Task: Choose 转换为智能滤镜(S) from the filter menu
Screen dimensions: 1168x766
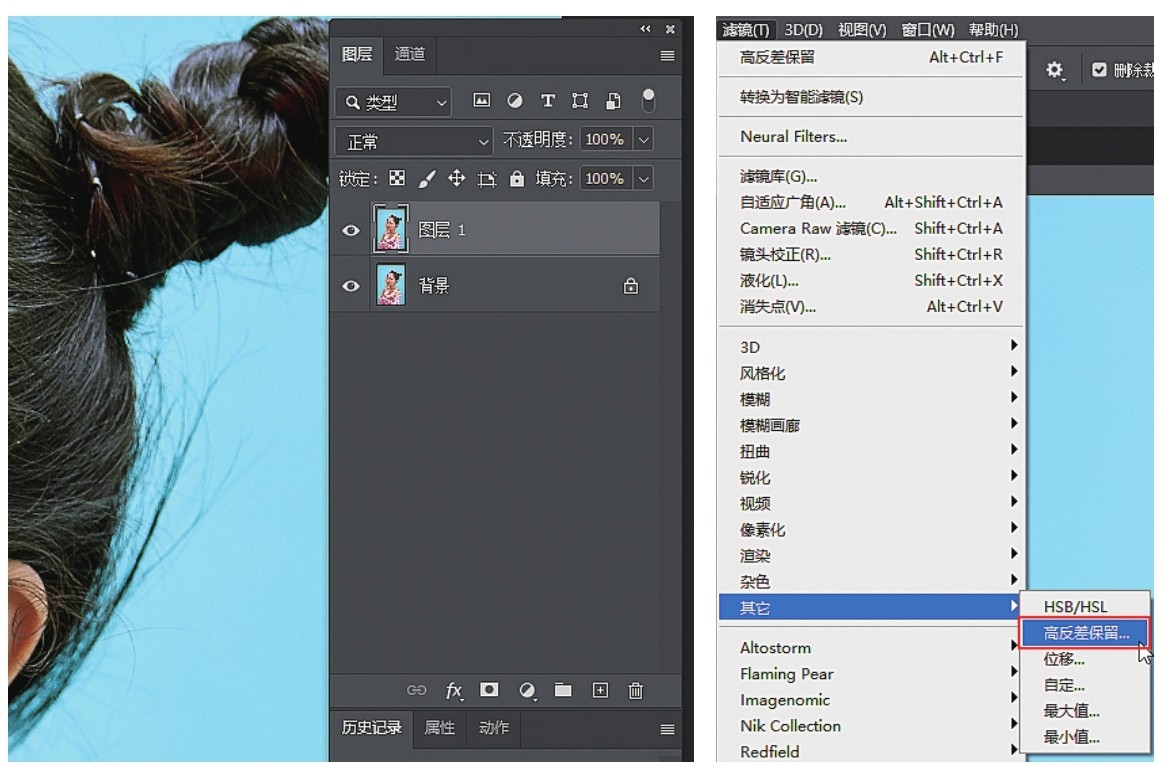Action: tap(801, 97)
